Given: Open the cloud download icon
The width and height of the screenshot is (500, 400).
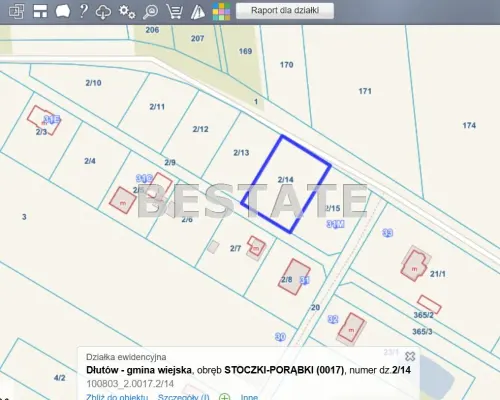Looking at the screenshot, I should click(103, 12).
